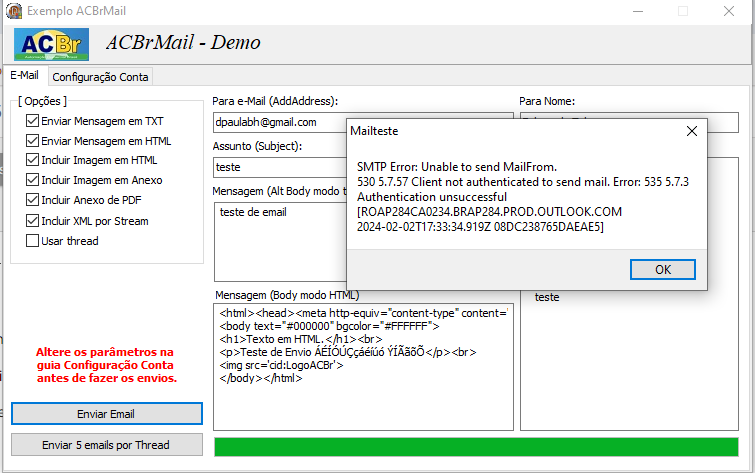
Task: Uncheck Incluir Imagem em Anexo
Action: coord(32,180)
